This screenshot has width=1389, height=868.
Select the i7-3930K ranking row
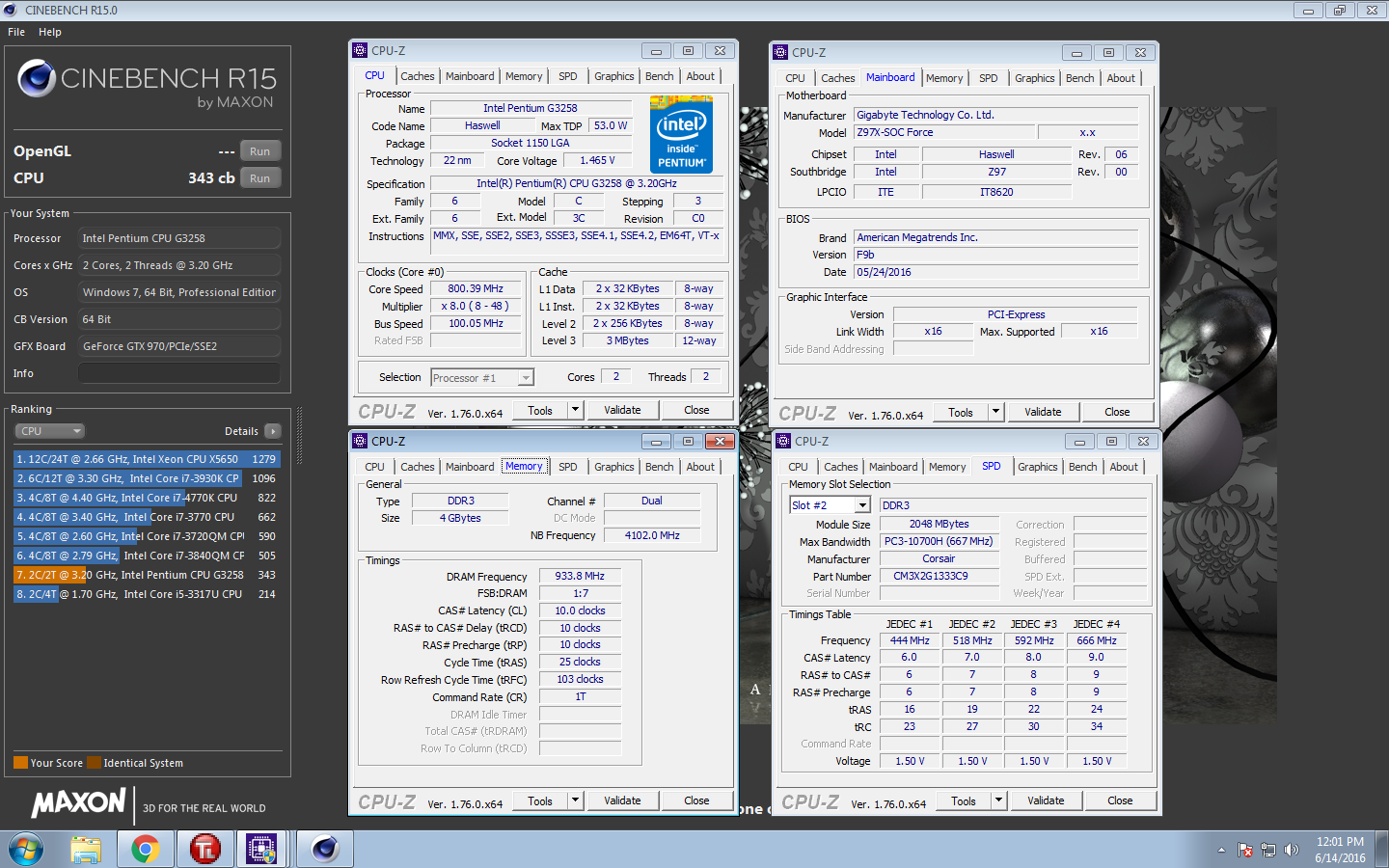tap(147, 478)
